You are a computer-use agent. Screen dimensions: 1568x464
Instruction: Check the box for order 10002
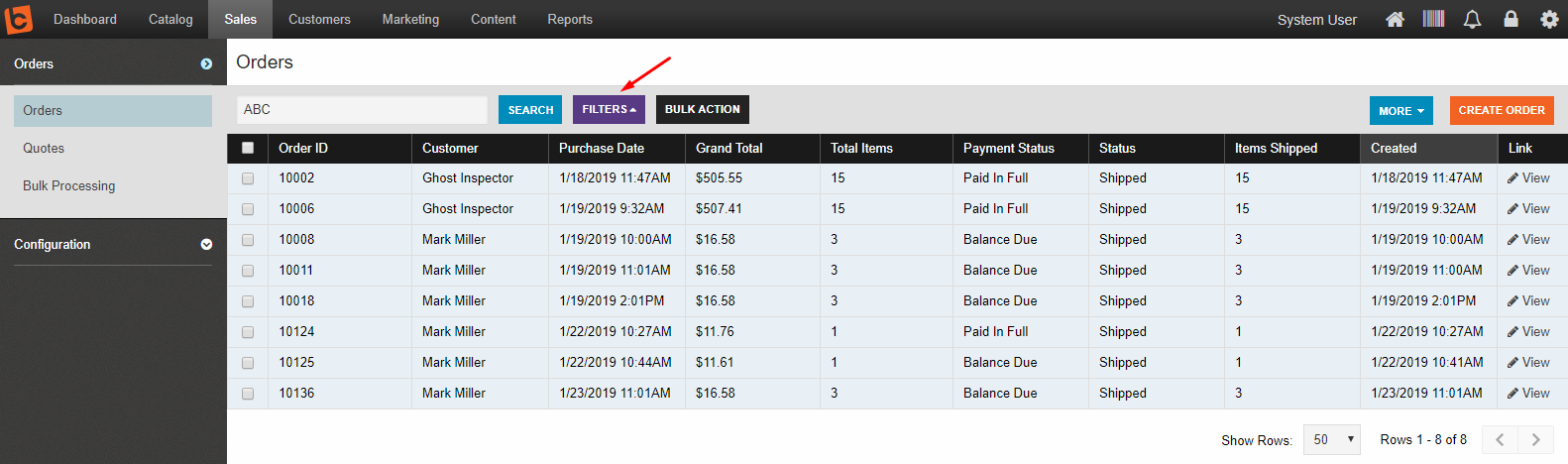tap(248, 178)
